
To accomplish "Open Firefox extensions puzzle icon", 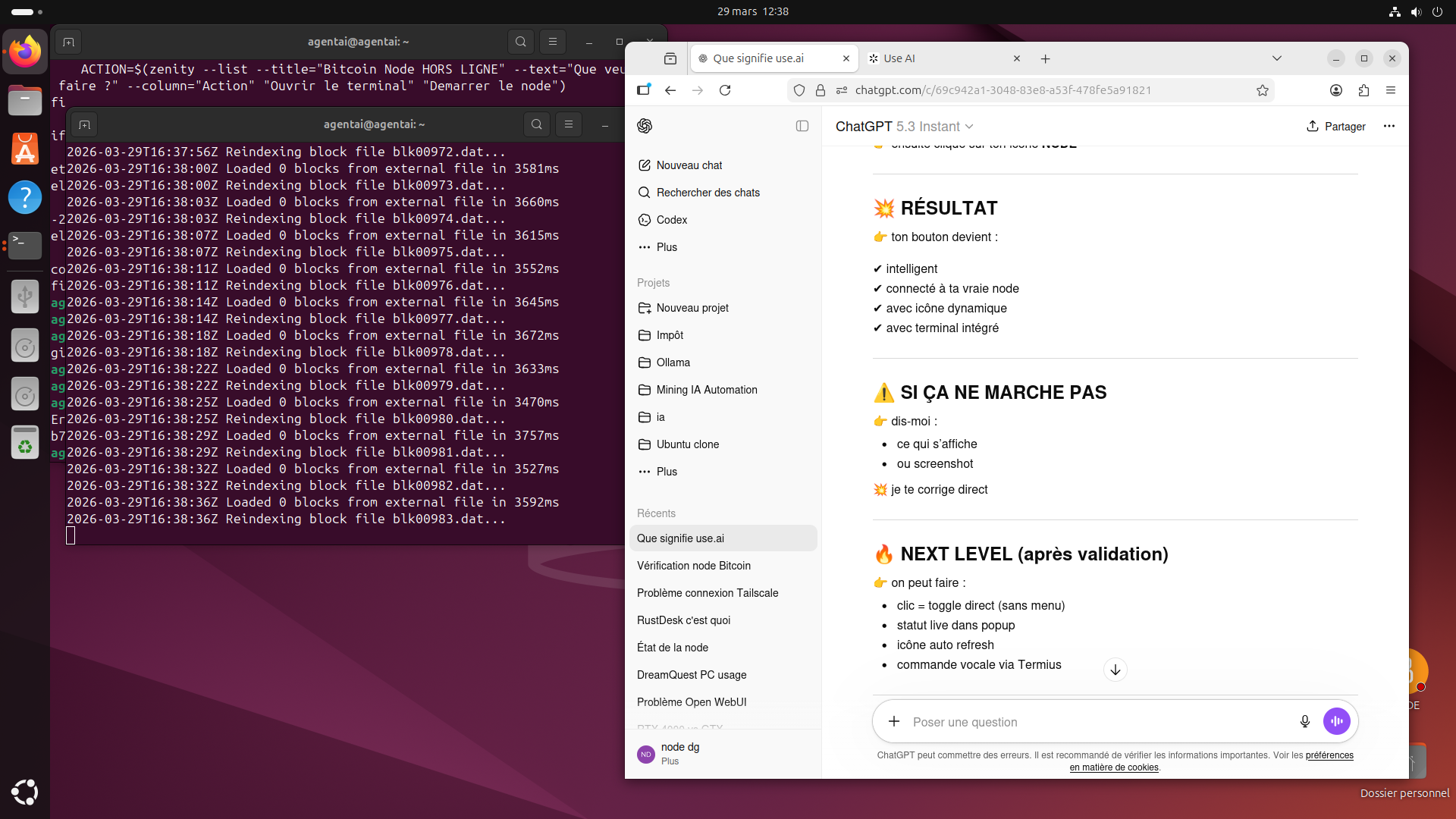I will 1363,90.
